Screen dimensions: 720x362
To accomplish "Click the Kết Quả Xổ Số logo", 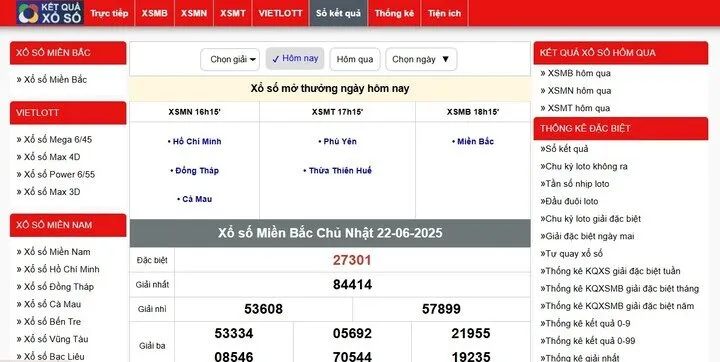I will 50,12.
